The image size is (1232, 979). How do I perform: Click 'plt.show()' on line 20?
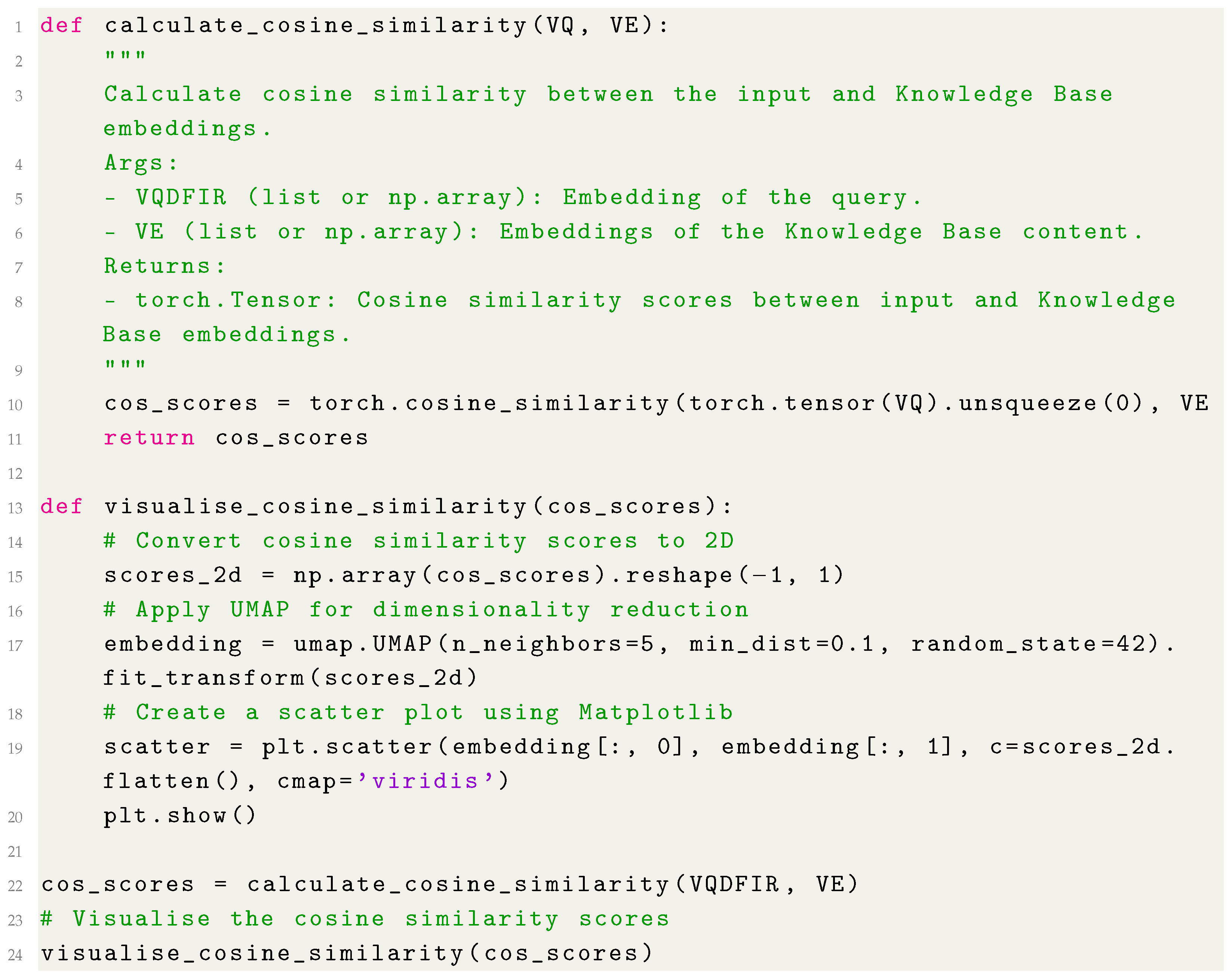pos(179,816)
